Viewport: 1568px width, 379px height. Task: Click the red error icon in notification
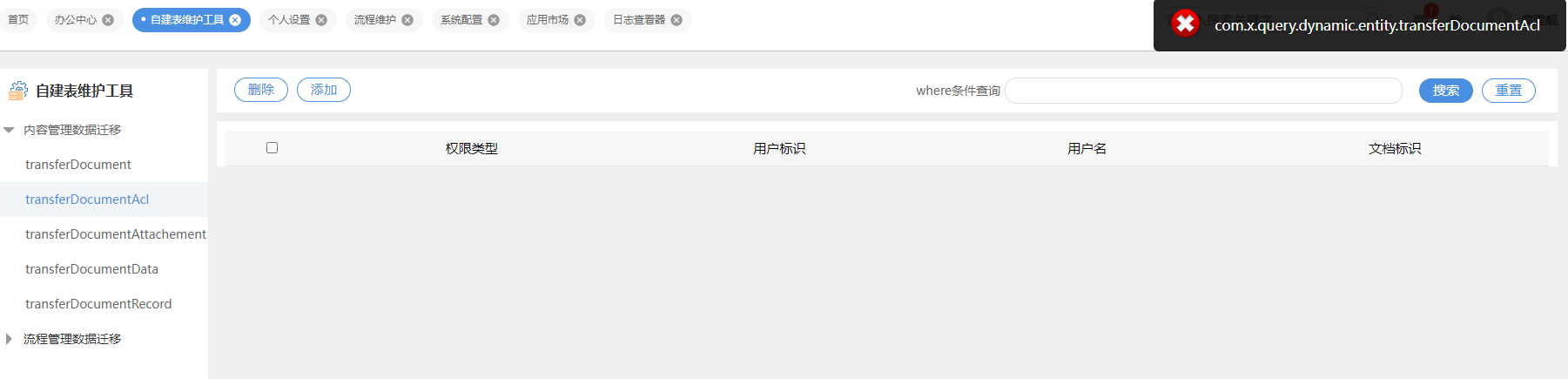point(1185,24)
